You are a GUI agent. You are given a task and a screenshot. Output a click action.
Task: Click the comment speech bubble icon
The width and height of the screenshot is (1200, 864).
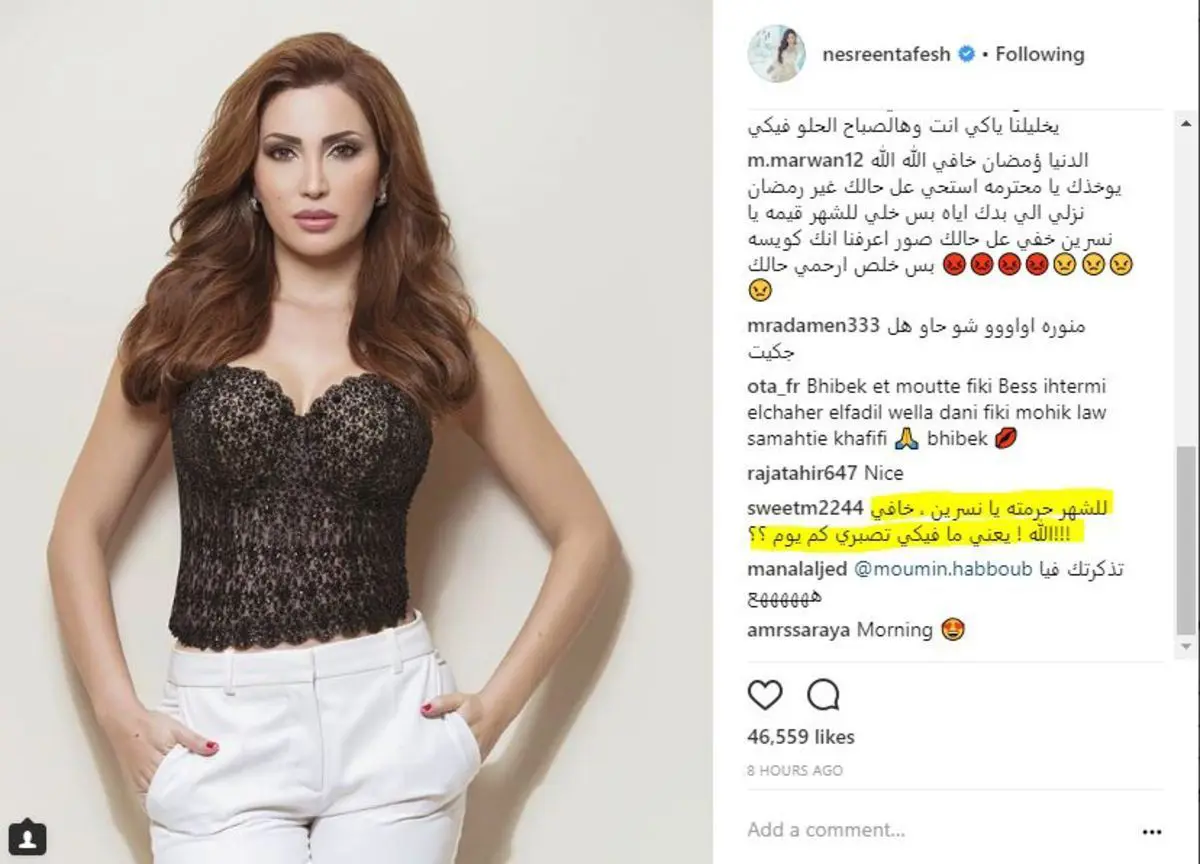click(823, 694)
